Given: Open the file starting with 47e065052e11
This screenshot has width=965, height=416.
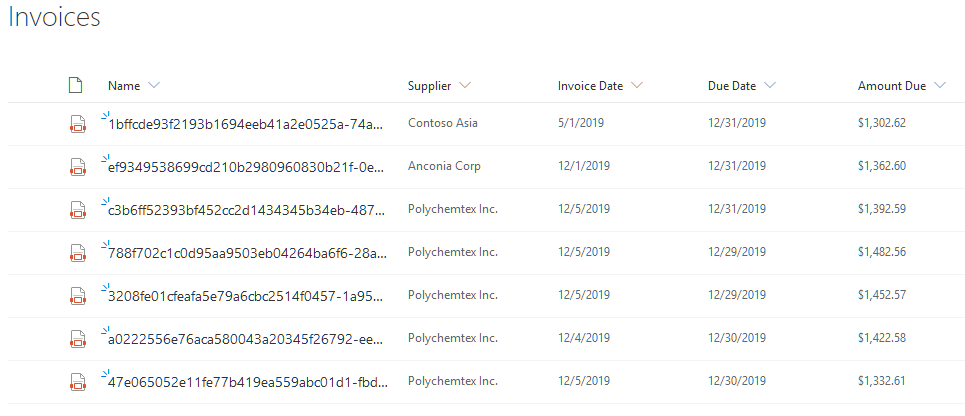Looking at the screenshot, I should (x=245, y=382).
